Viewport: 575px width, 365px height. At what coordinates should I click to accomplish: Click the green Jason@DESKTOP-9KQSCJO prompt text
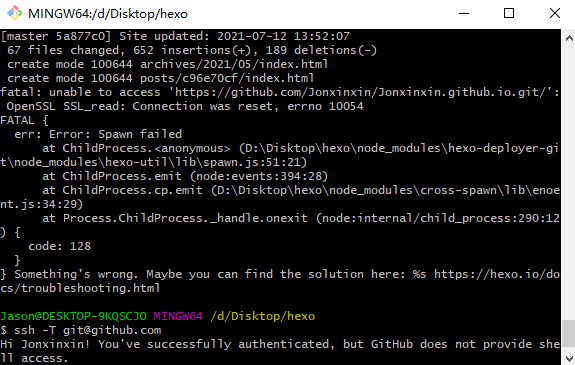(x=73, y=316)
